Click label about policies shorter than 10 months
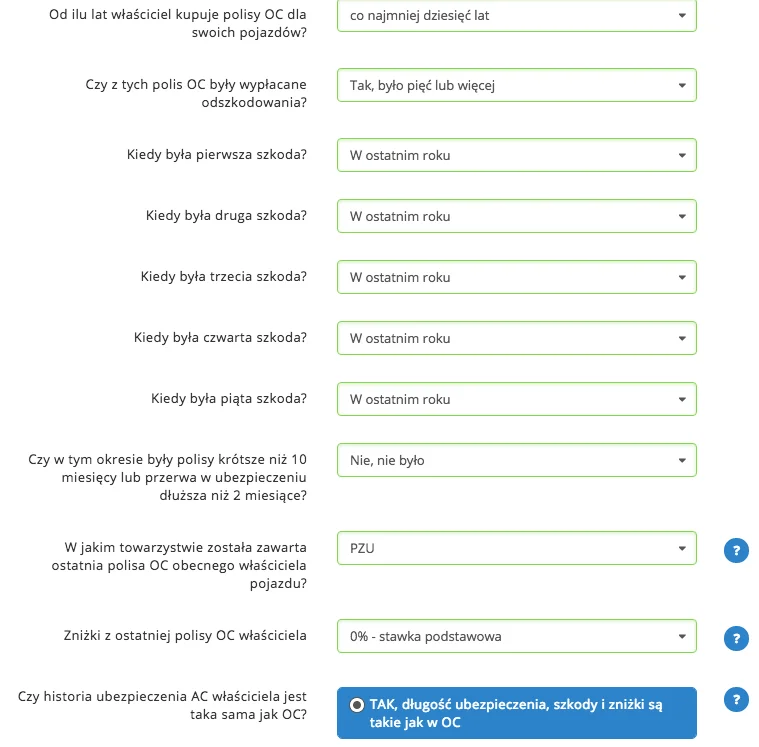This screenshot has width=759, height=747. 167,477
